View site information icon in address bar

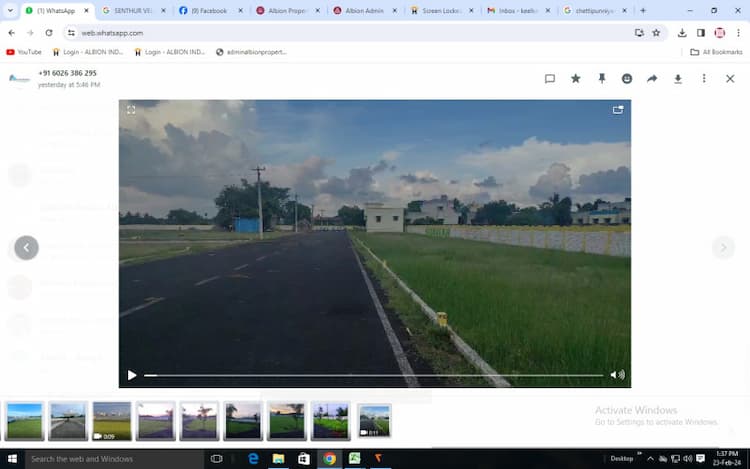pos(71,33)
